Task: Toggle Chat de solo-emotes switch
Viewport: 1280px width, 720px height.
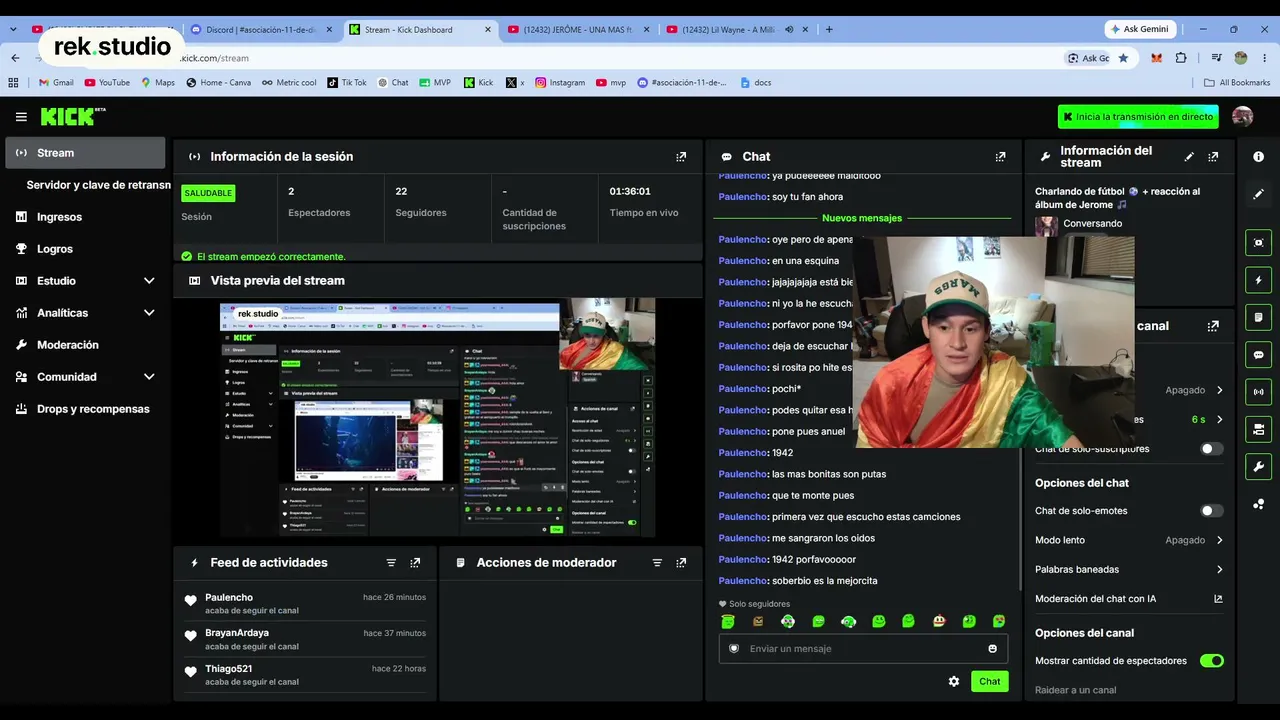Action: click(1212, 511)
